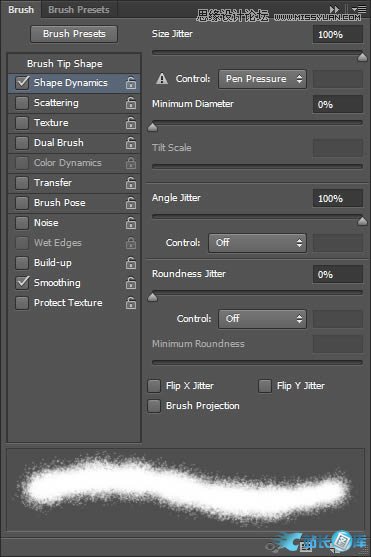Toggle lock icon for Dual Brush
This screenshot has width=371, height=557.
[x=131, y=143]
